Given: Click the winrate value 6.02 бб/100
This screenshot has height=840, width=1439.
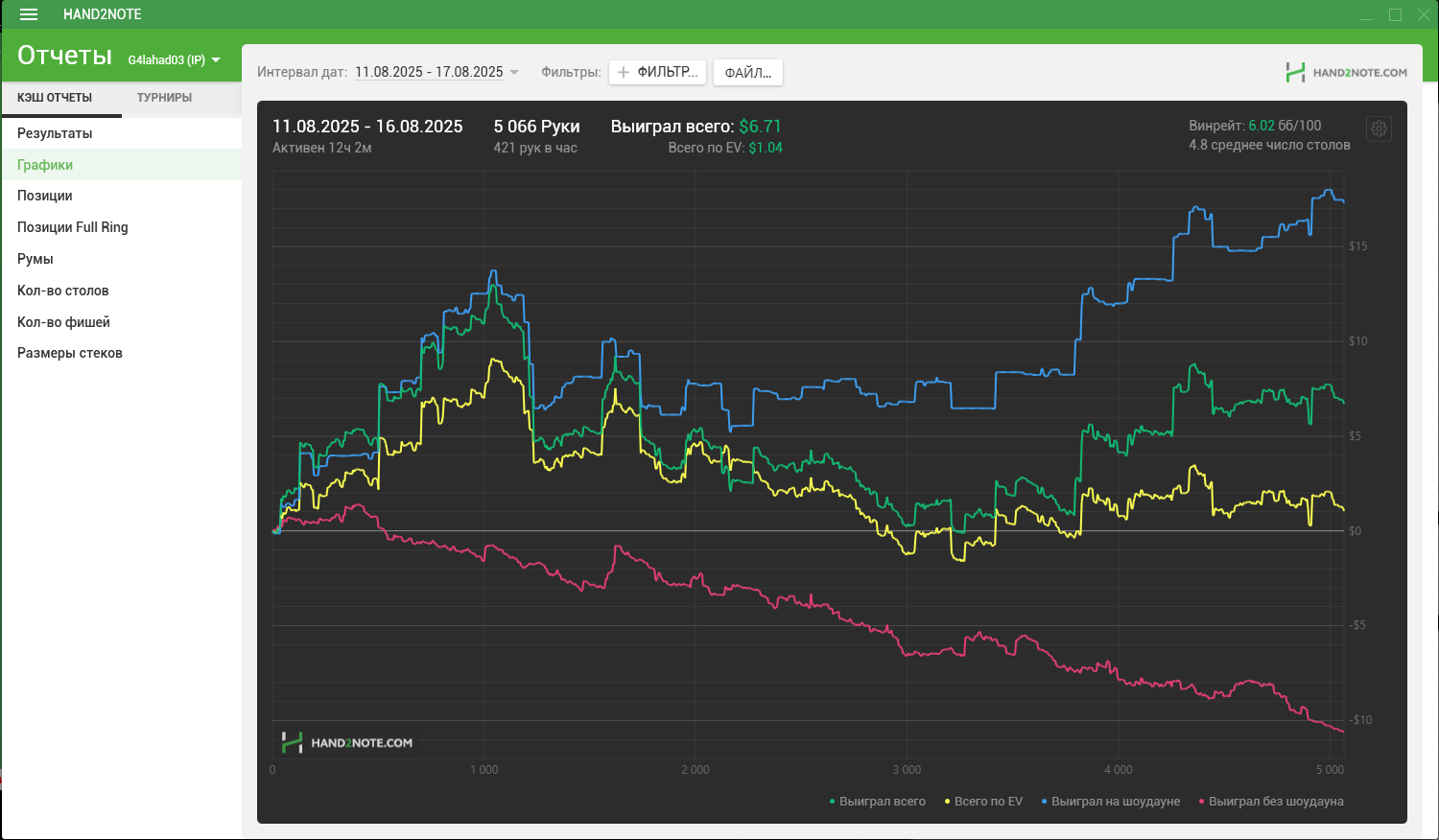Looking at the screenshot, I should [x=1285, y=126].
